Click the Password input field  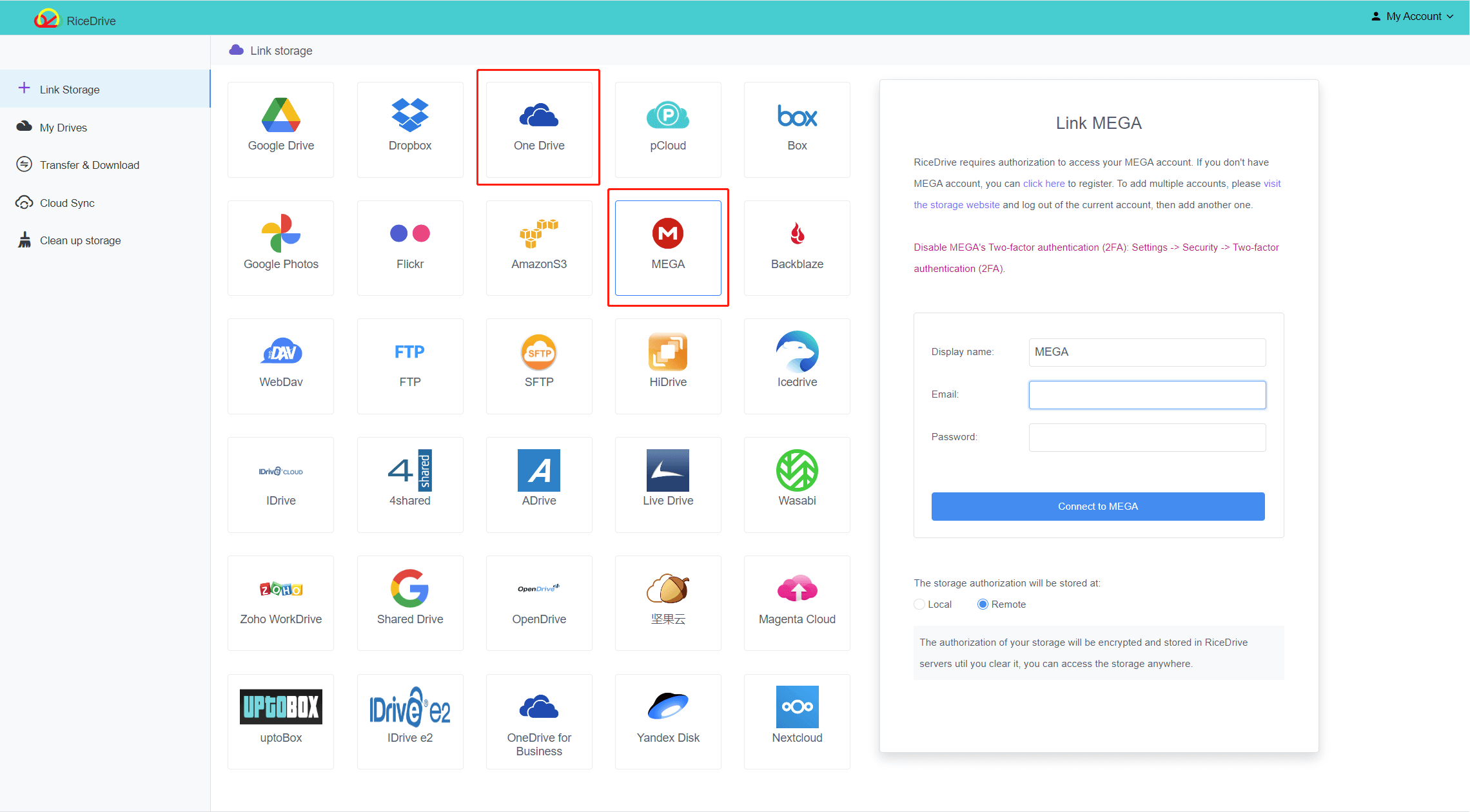point(1147,436)
